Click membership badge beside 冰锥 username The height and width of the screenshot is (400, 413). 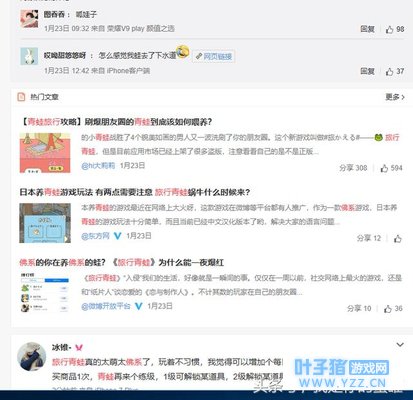point(79,348)
